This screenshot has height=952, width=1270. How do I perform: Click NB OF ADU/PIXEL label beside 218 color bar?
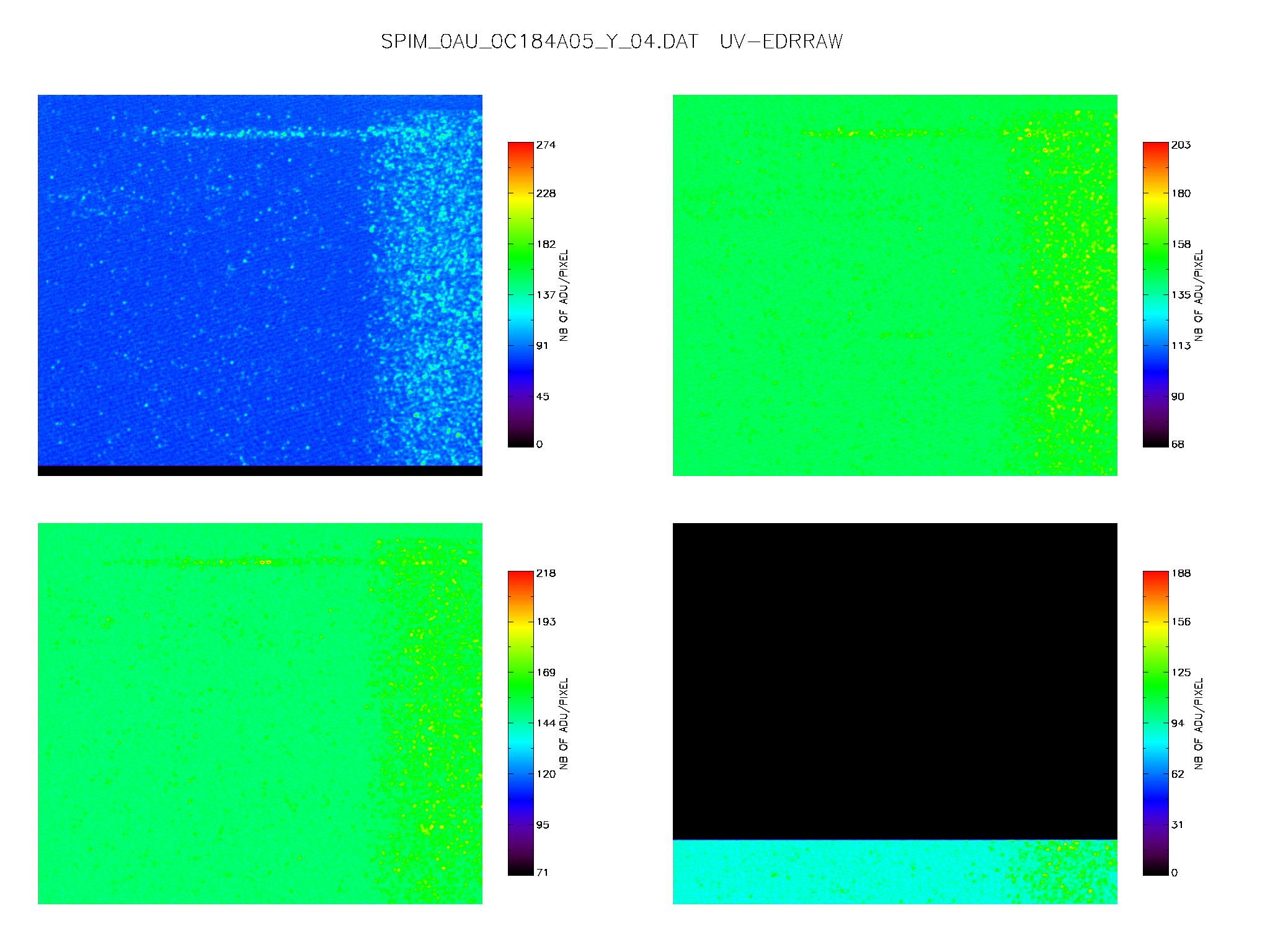[x=564, y=723]
